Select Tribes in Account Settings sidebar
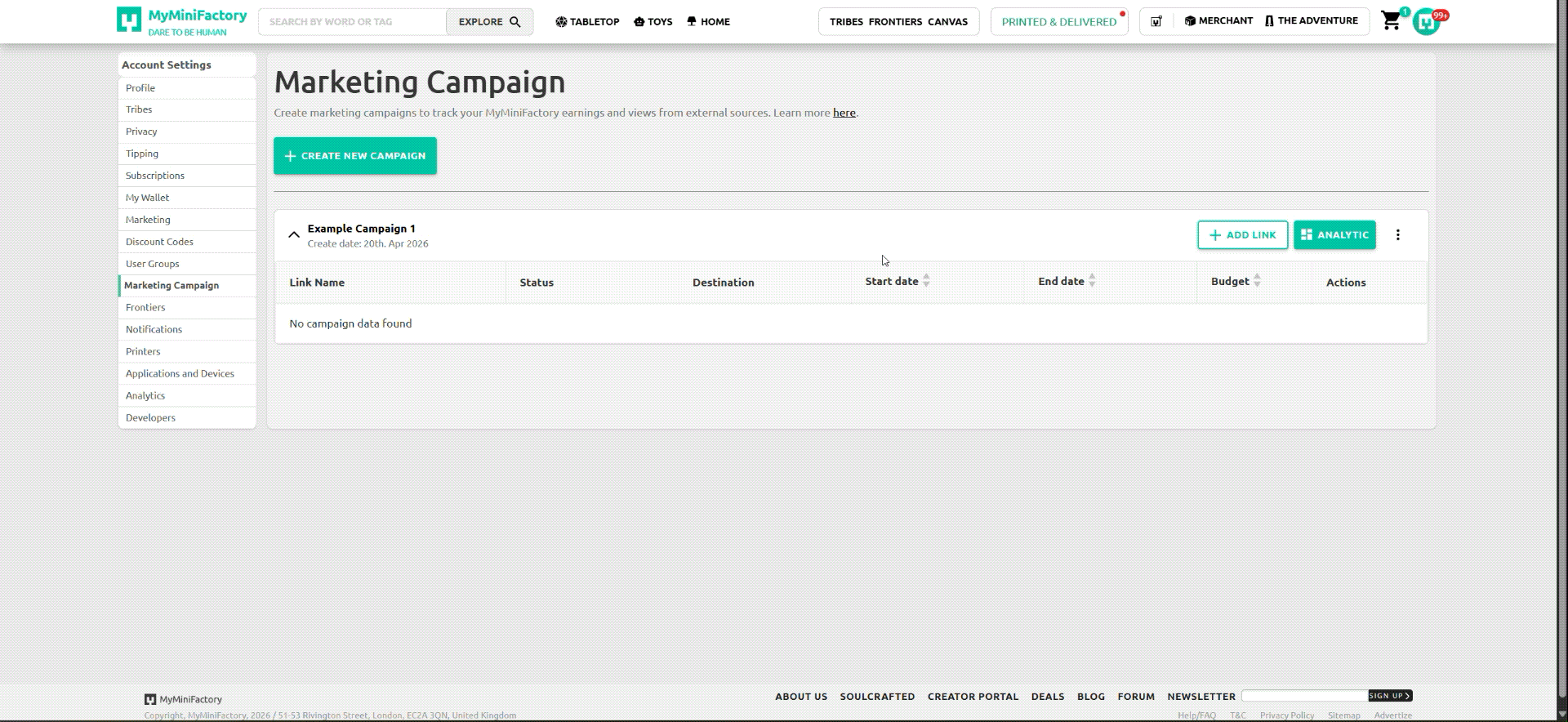Screen dimensions: 1568x722 187,109
